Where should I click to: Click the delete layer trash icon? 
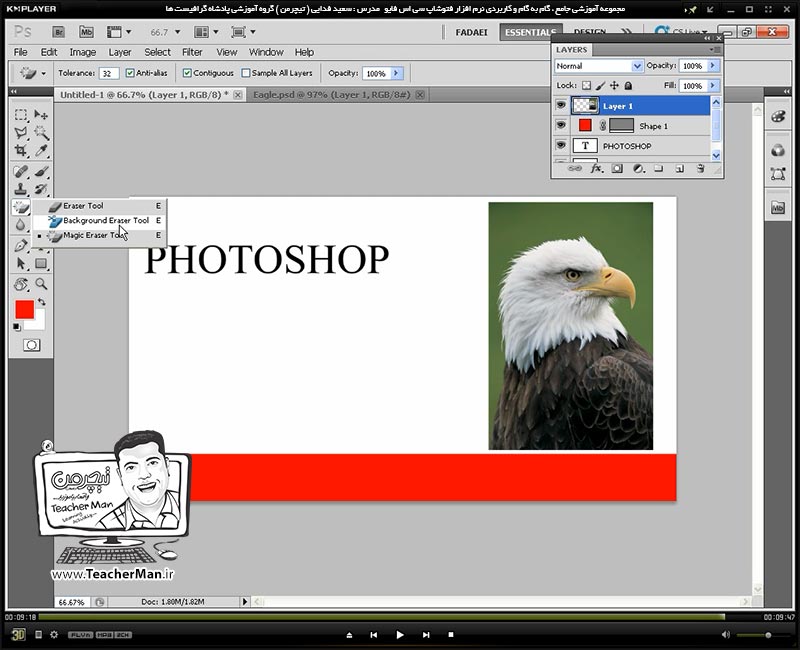coord(701,168)
